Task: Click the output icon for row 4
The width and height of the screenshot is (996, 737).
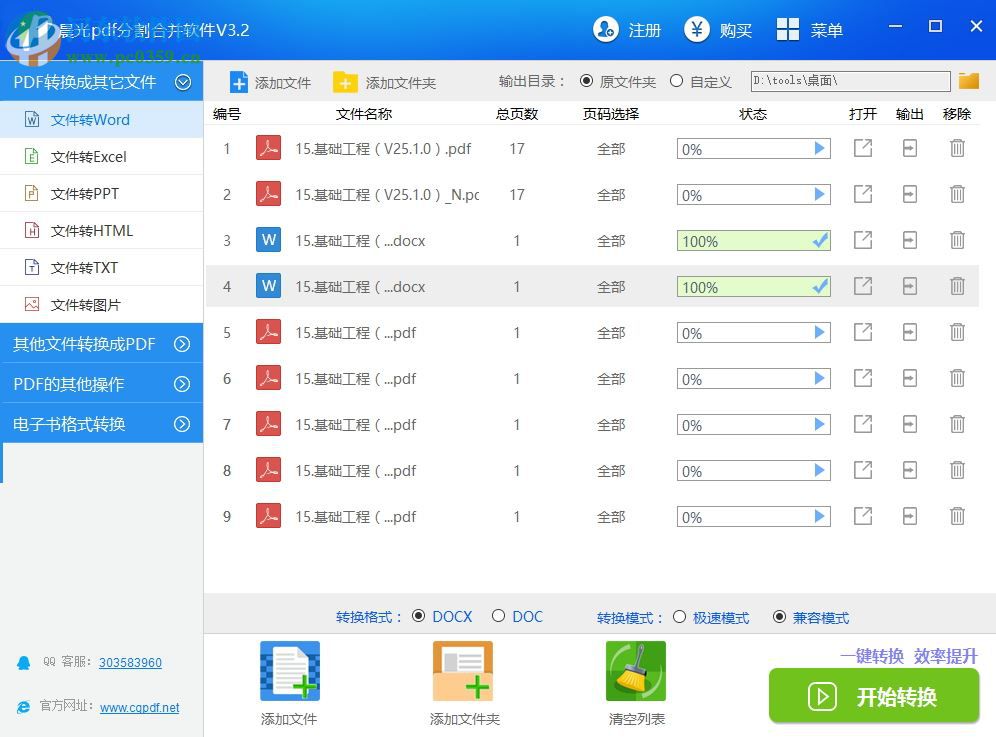Action: point(909,286)
